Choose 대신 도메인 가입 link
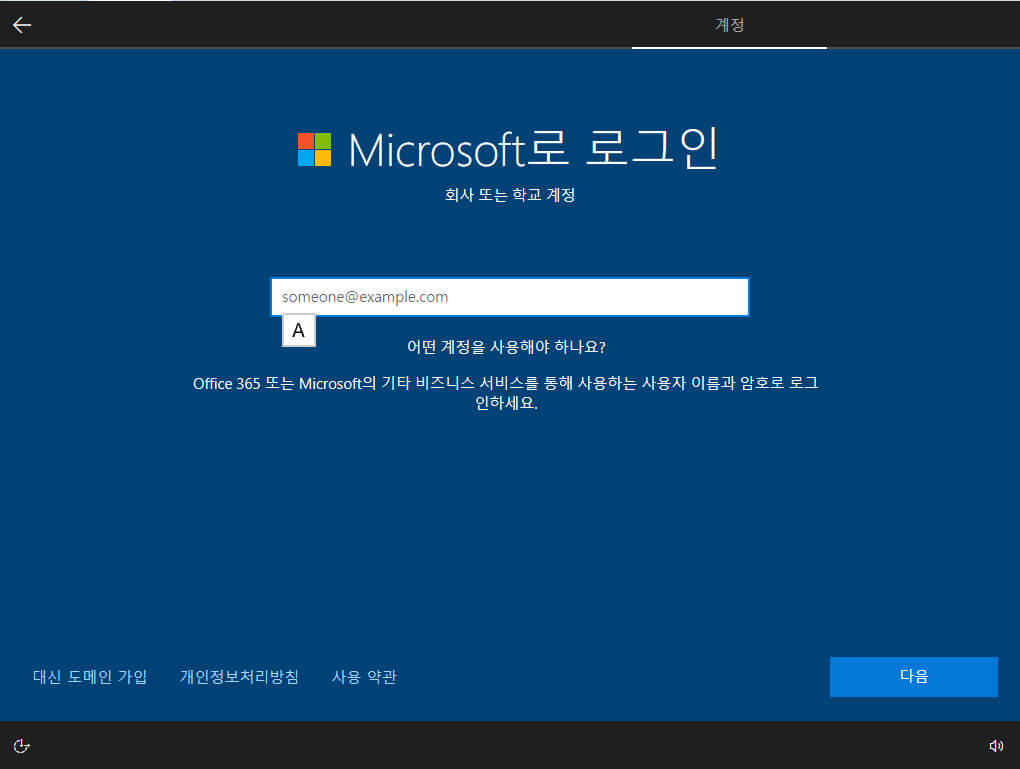This screenshot has height=769, width=1020. pos(90,677)
